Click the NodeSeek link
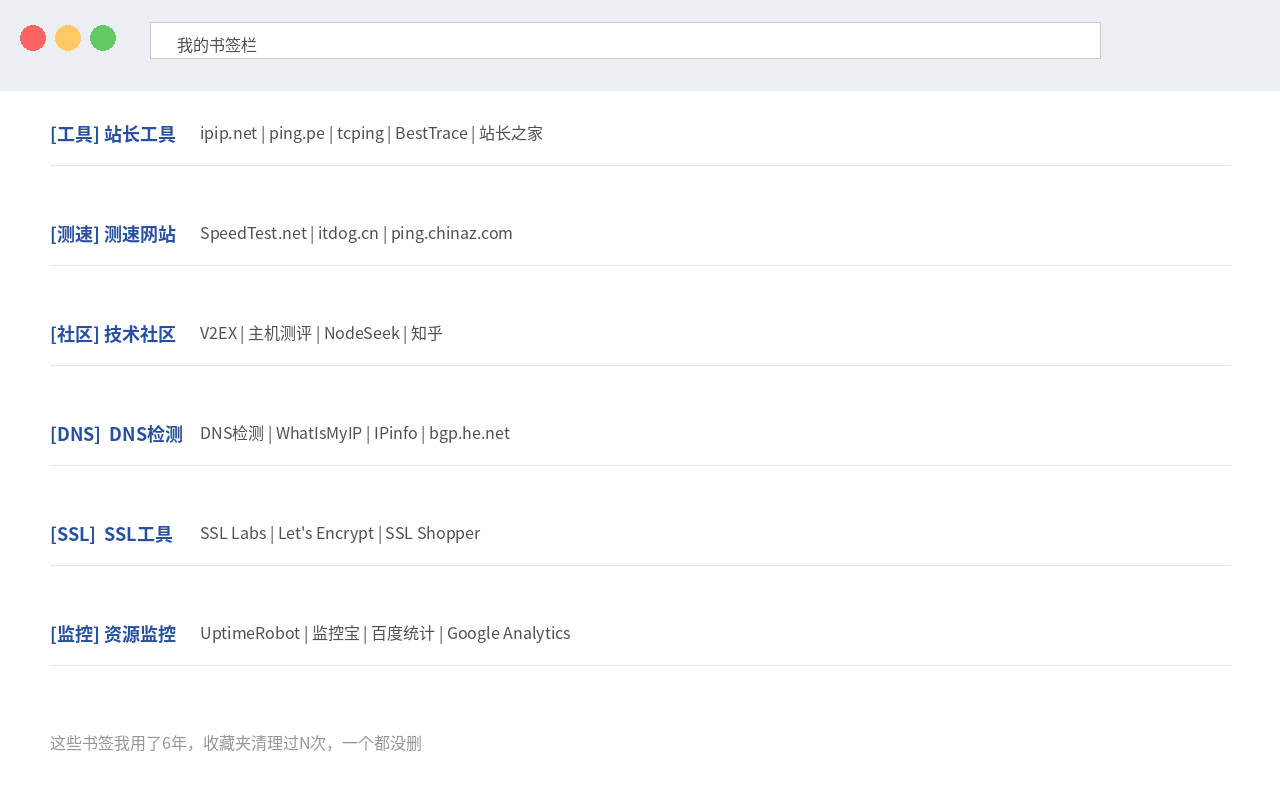 (362, 333)
